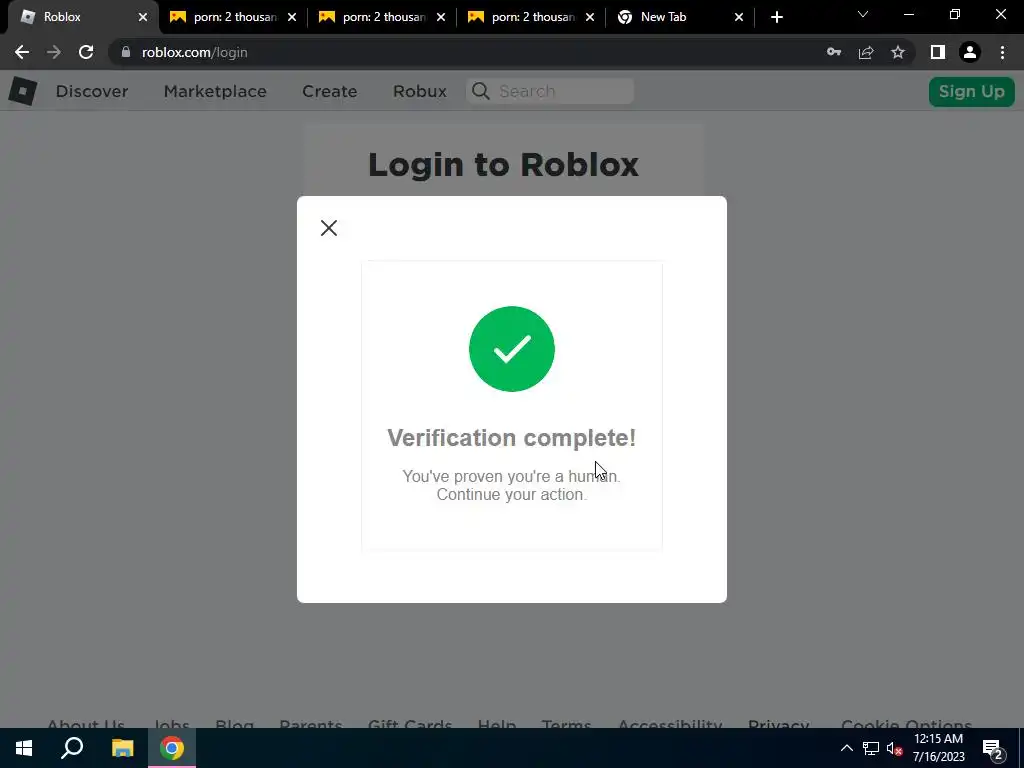
Task: Open the clock showing 12:15 AM
Action: tap(938, 748)
